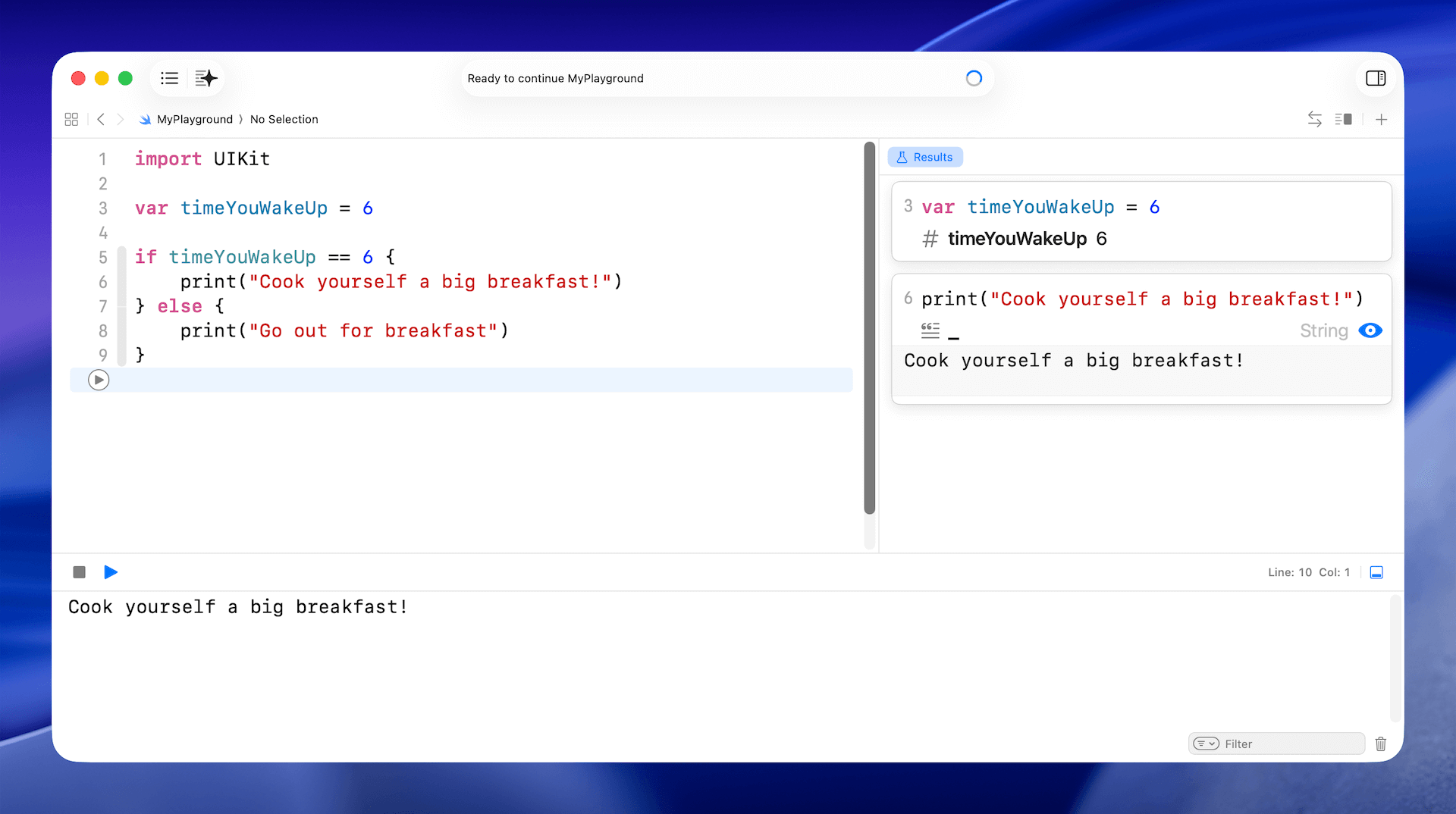Click MyPlayground in the breadcrumb path
Viewport: 1456px width, 814px height.
point(194,119)
